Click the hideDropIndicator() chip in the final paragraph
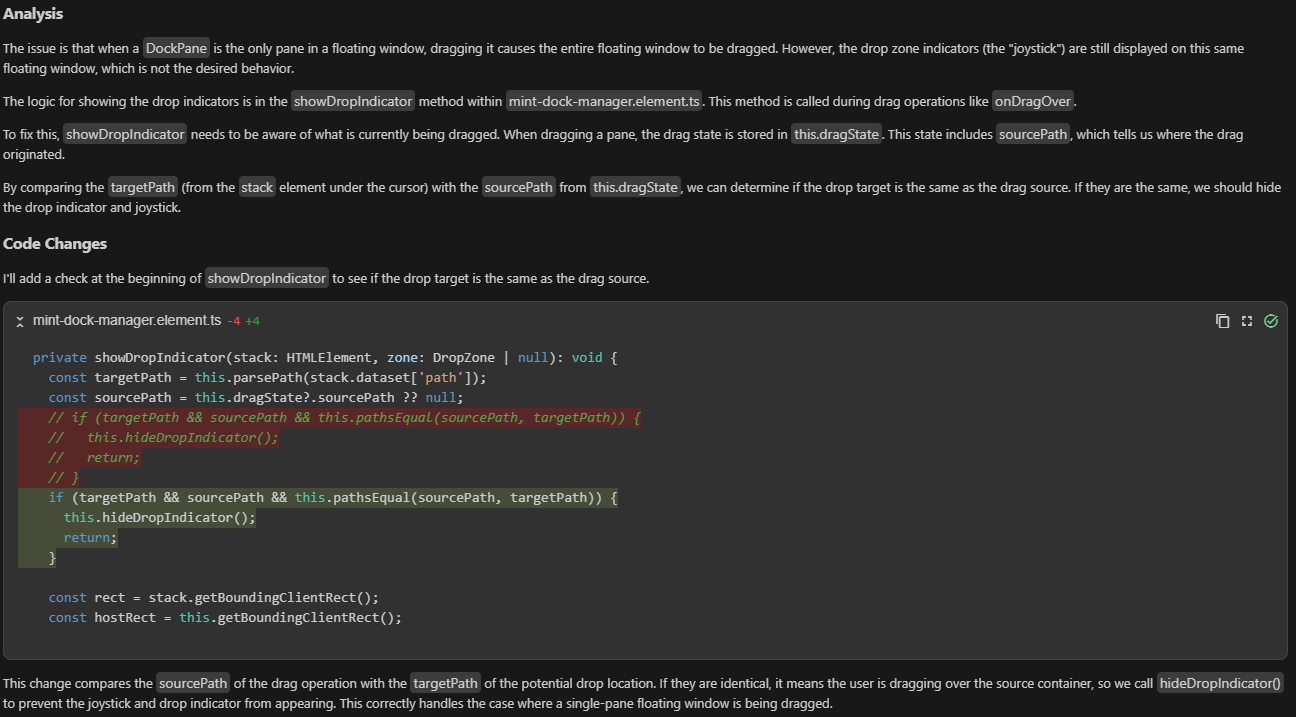Screen dimensions: 1296x717 (x=1220, y=684)
